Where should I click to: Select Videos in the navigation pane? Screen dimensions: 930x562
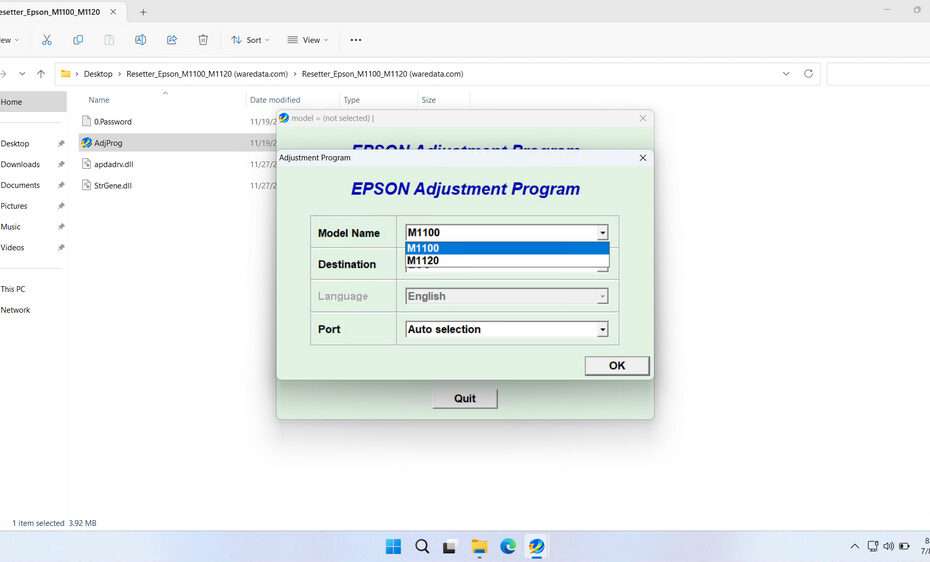(x=12, y=247)
